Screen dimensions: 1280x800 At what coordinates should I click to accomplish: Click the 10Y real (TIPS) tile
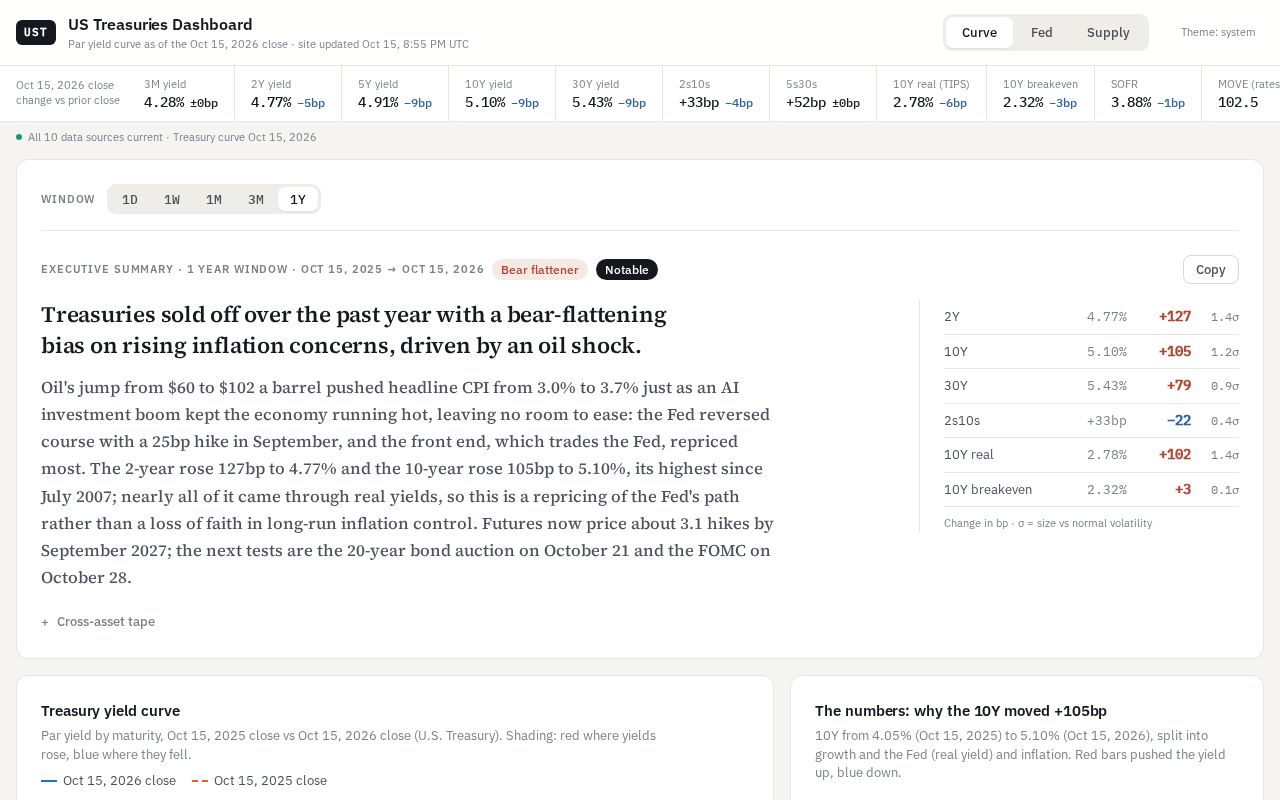click(931, 93)
